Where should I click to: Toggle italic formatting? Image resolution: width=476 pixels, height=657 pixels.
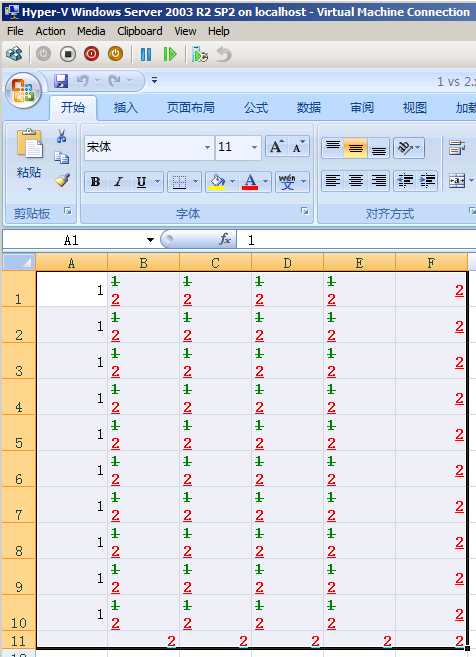coord(119,182)
